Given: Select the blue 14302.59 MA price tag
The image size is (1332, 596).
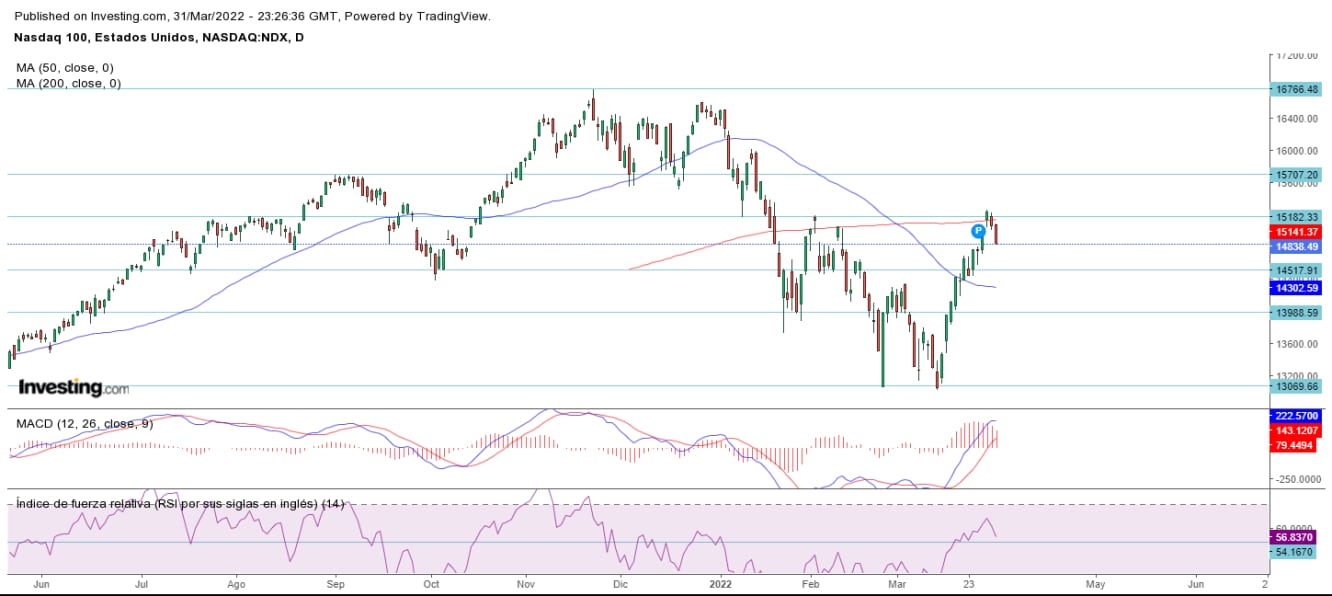Looking at the screenshot, I should pyautogui.click(x=1297, y=288).
